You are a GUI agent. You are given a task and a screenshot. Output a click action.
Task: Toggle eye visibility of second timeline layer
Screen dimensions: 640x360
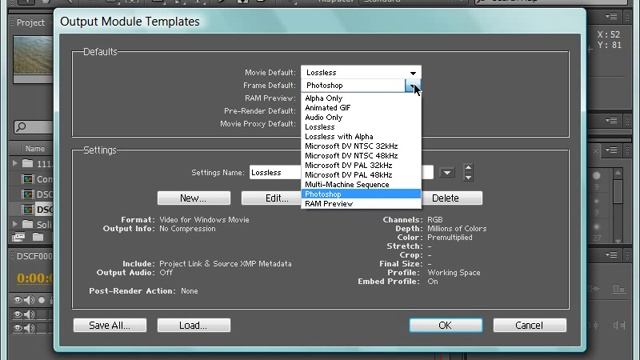click(x=18, y=328)
